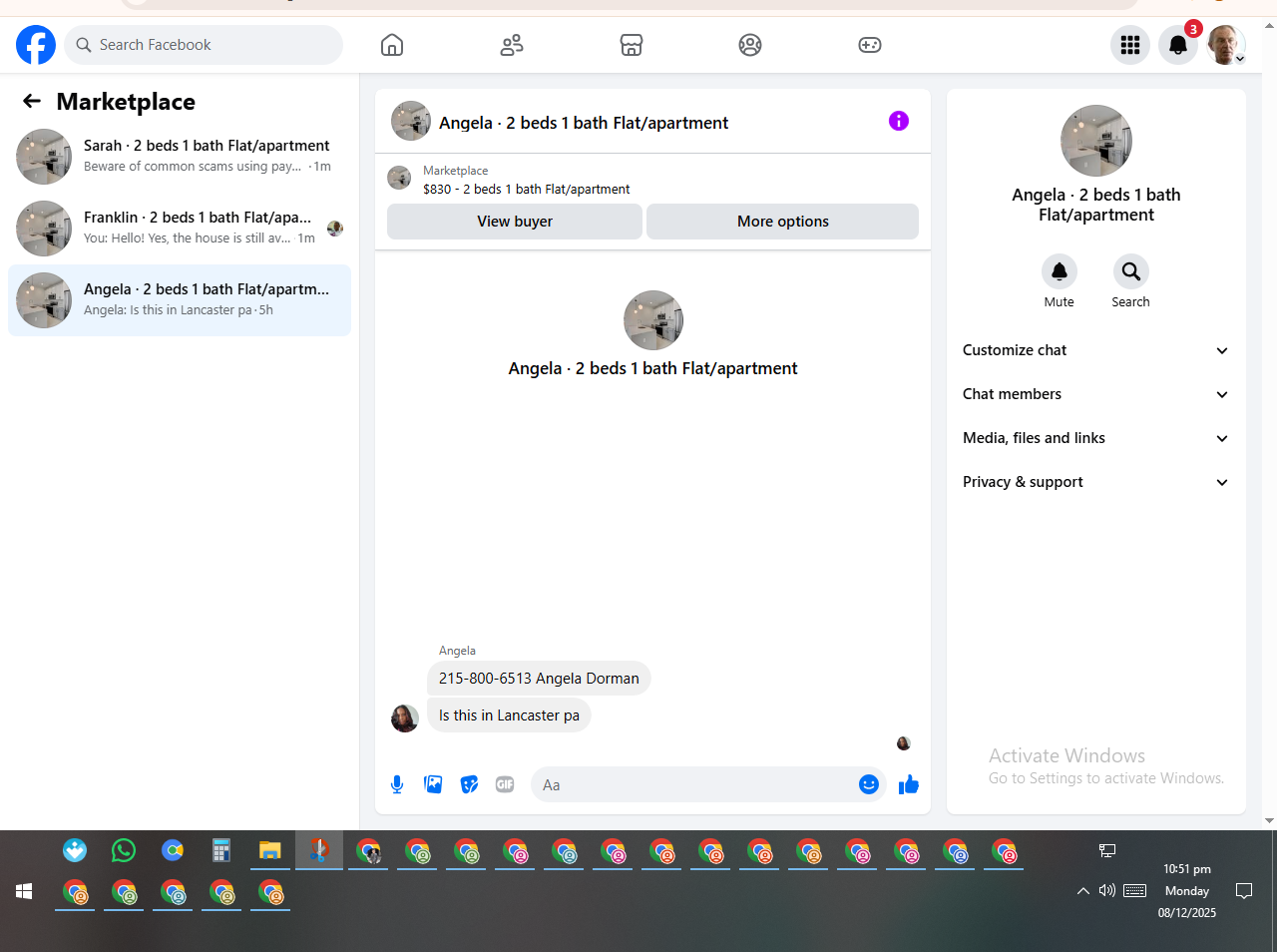
Task: Open the Facebook menu grid icon
Action: click(x=1130, y=45)
